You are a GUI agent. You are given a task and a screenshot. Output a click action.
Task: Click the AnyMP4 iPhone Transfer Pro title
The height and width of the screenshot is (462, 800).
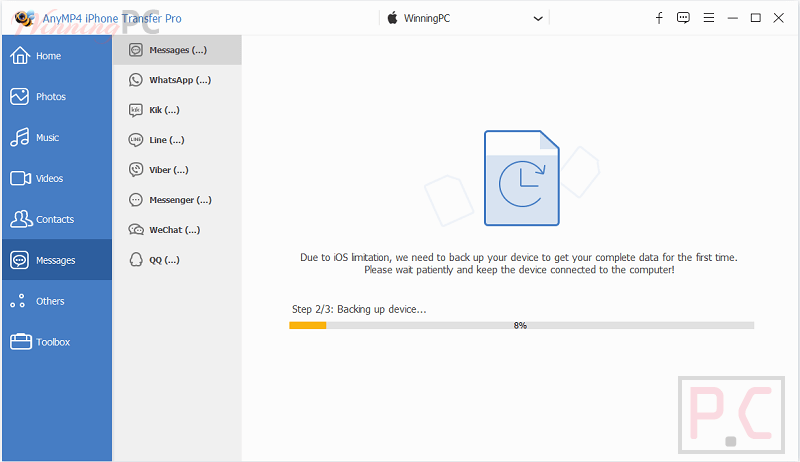tap(112, 18)
